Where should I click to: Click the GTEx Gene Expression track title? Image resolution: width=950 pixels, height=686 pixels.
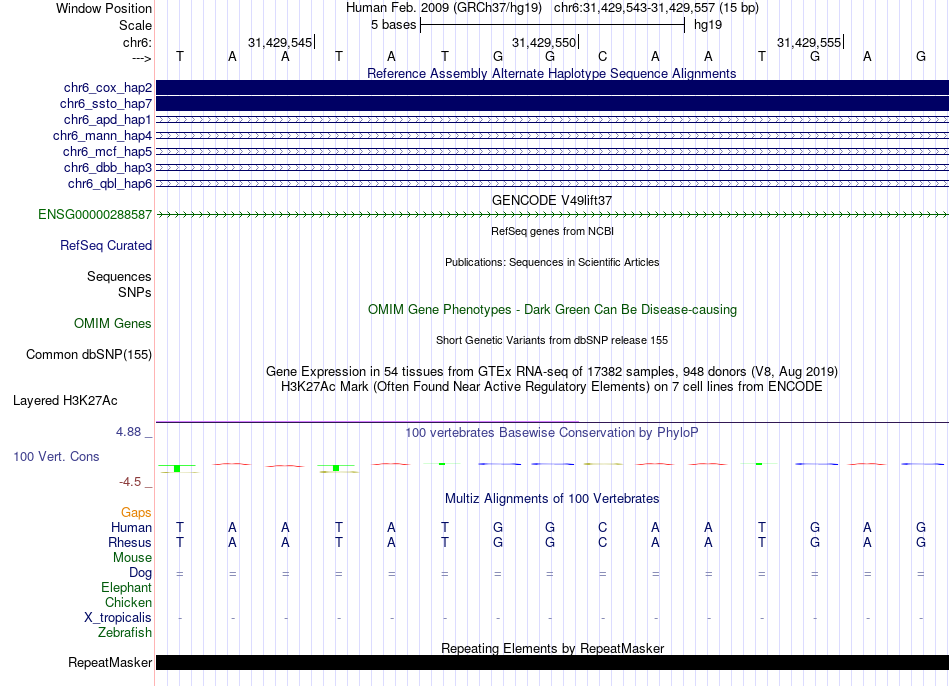pos(552,371)
